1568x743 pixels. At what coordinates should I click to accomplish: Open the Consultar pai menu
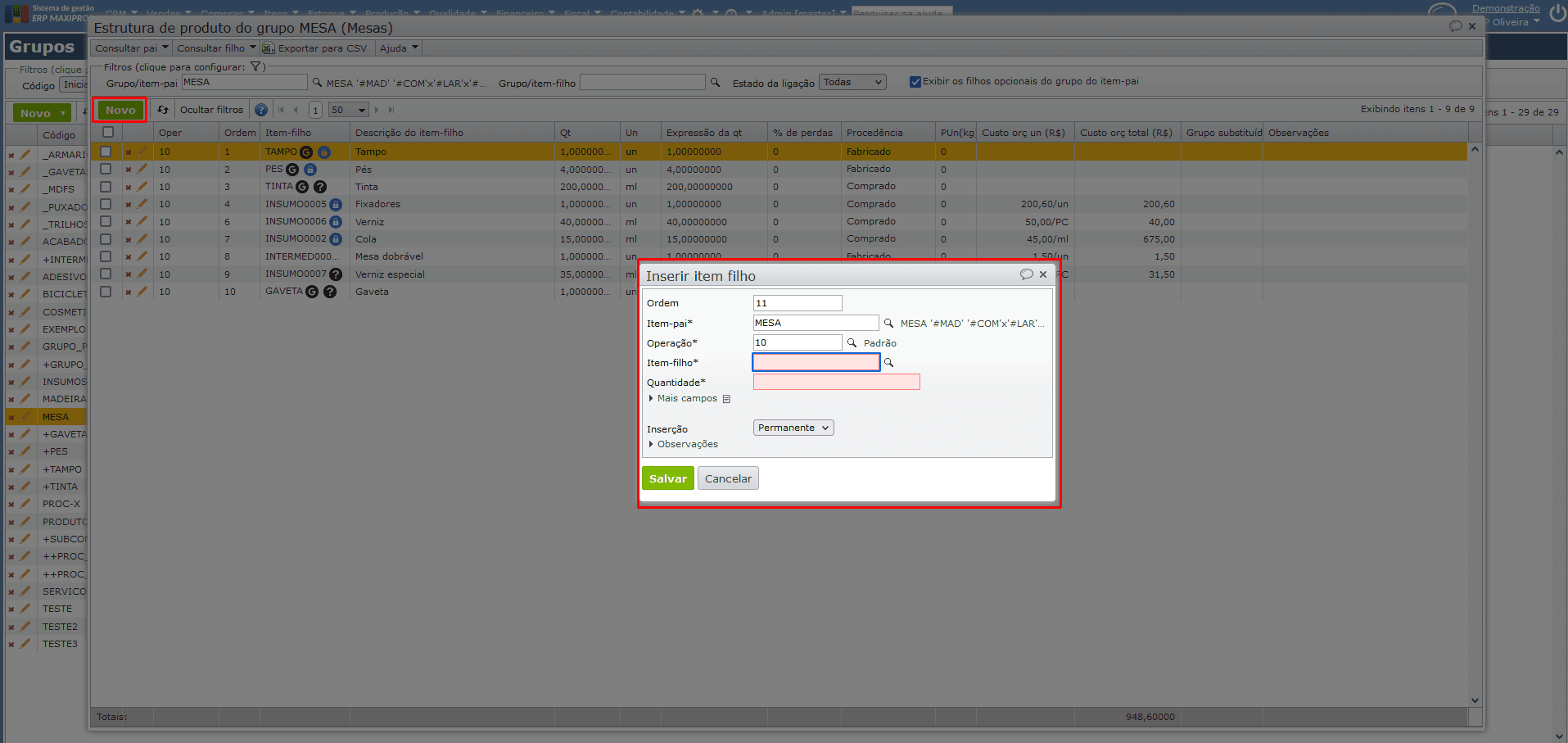click(x=131, y=48)
